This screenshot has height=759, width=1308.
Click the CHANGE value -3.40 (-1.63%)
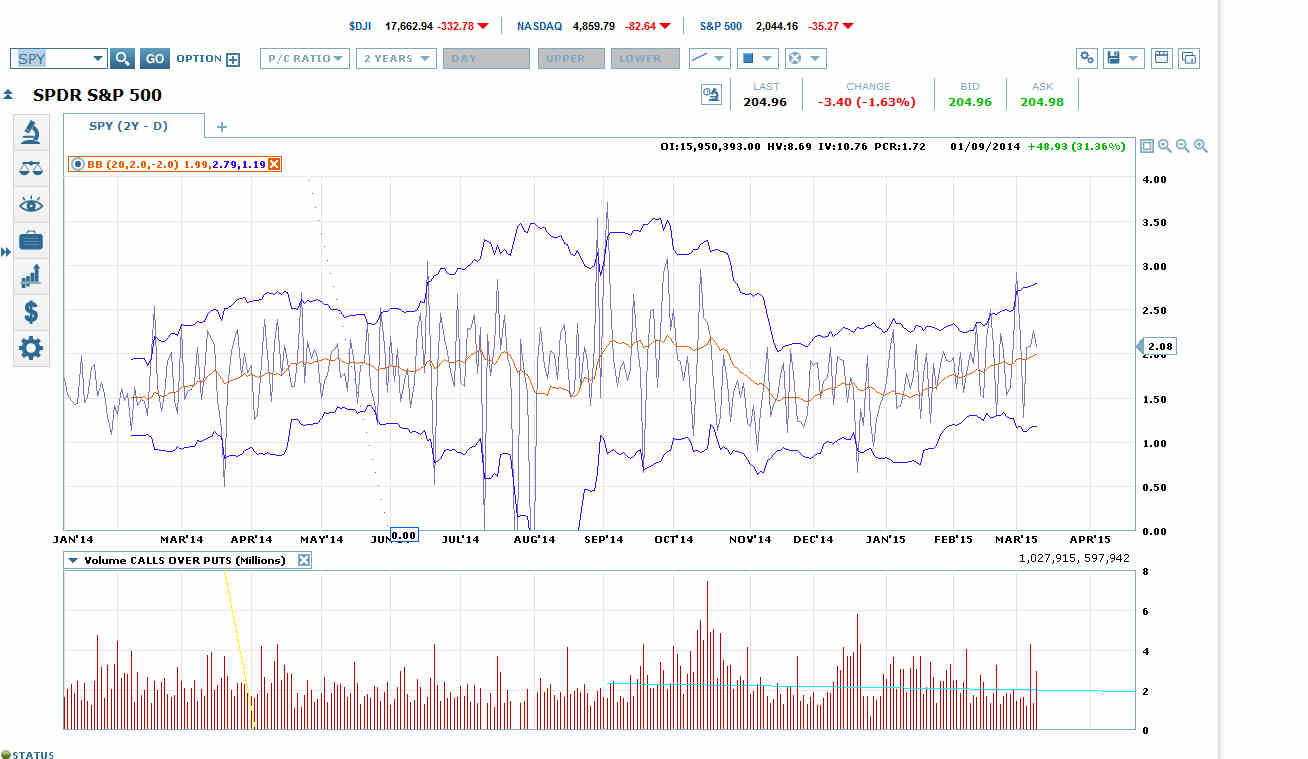click(867, 102)
